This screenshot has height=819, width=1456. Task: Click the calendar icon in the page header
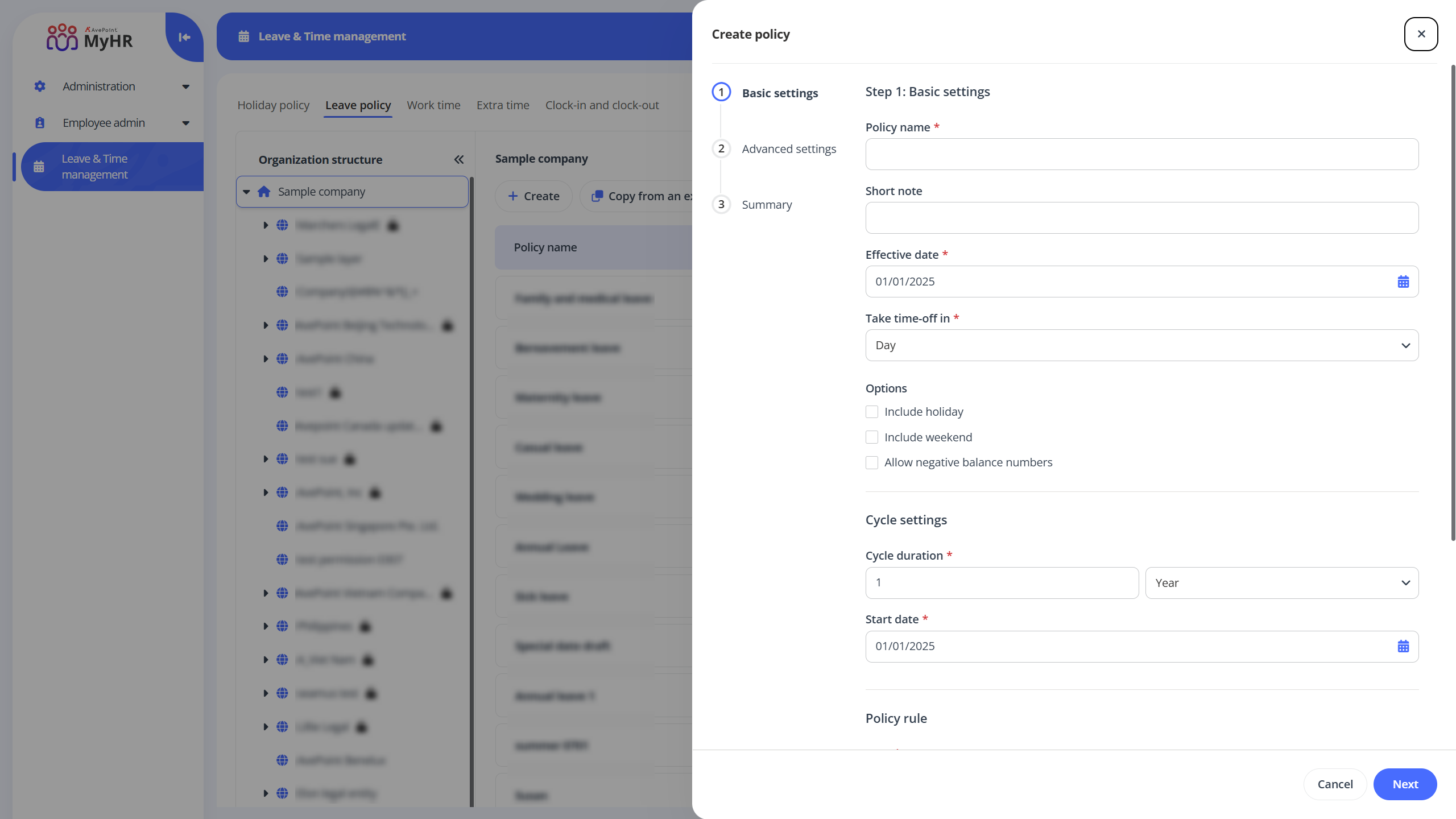tap(244, 36)
